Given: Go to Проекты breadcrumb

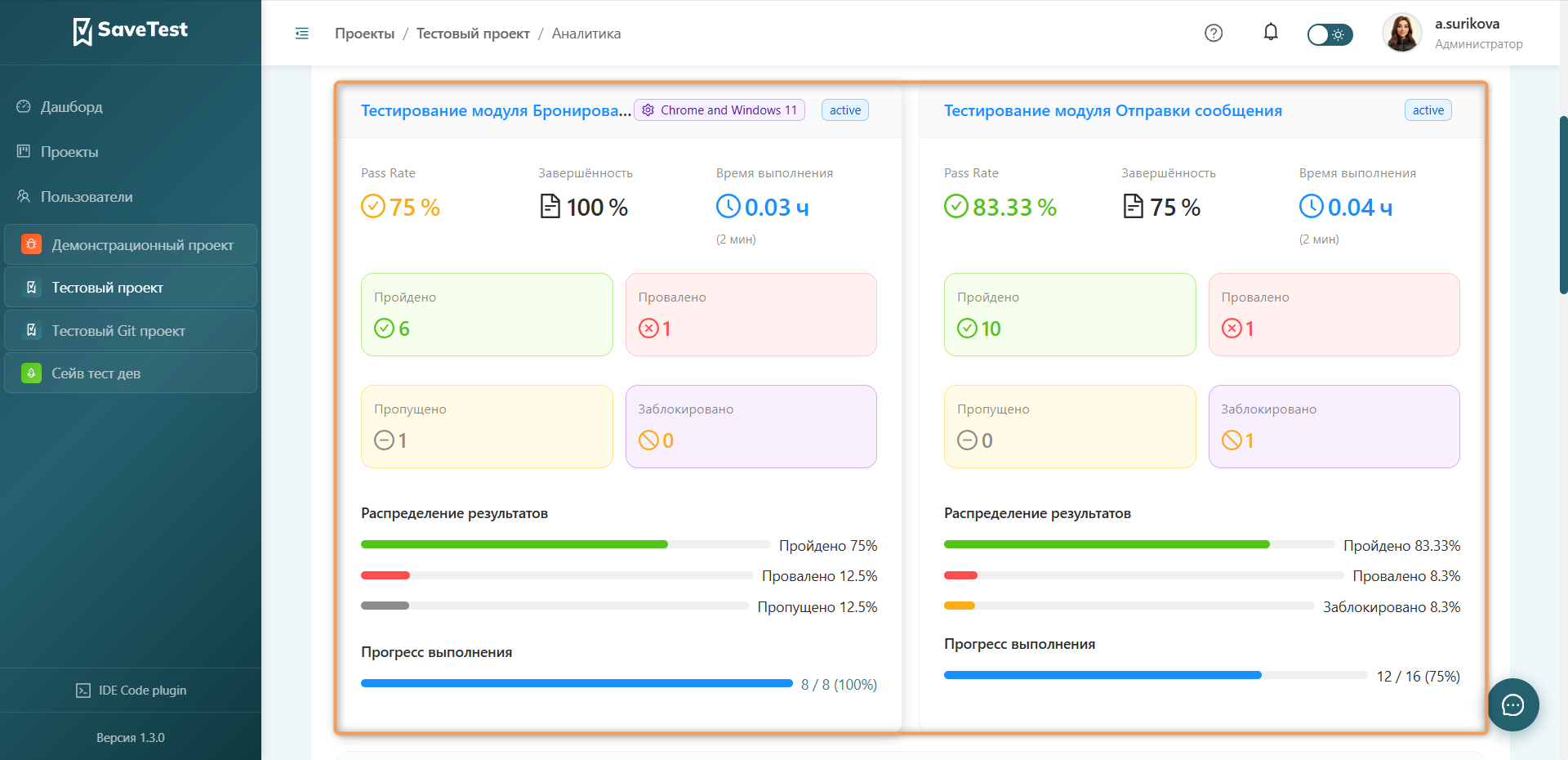Looking at the screenshot, I should click(364, 34).
